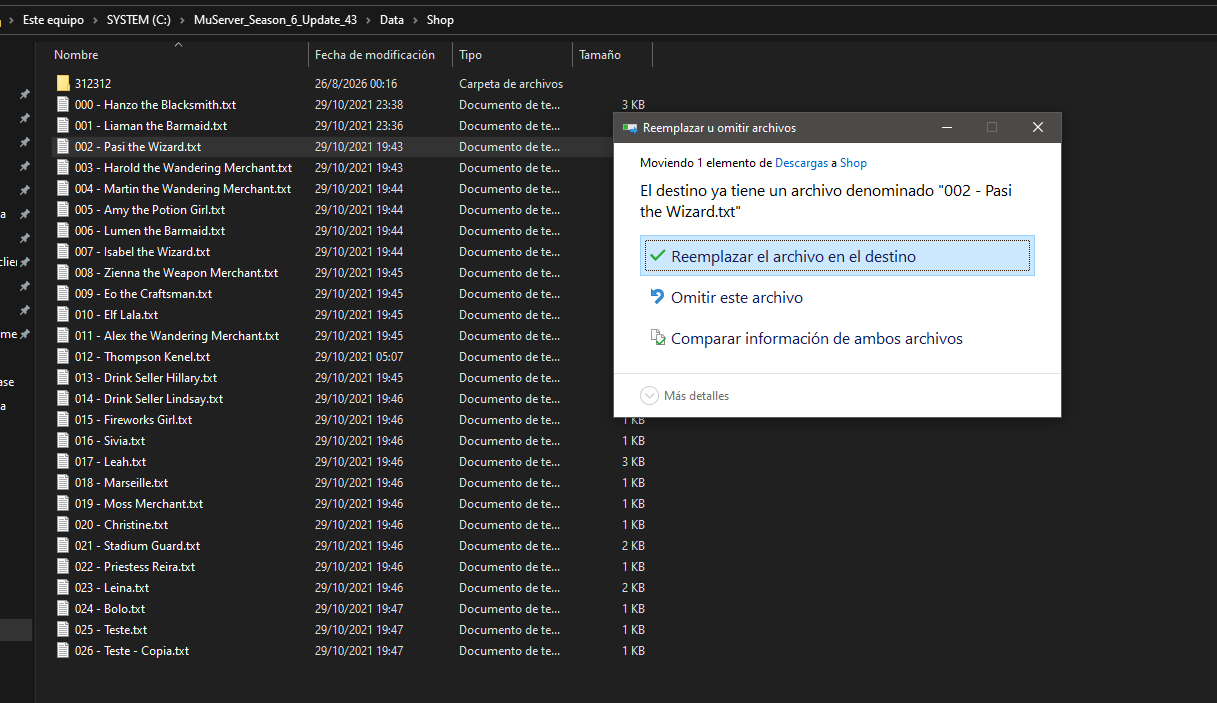
Task: Select 008 - Zienna the Weapon Merchant.txt
Action: [x=176, y=273]
